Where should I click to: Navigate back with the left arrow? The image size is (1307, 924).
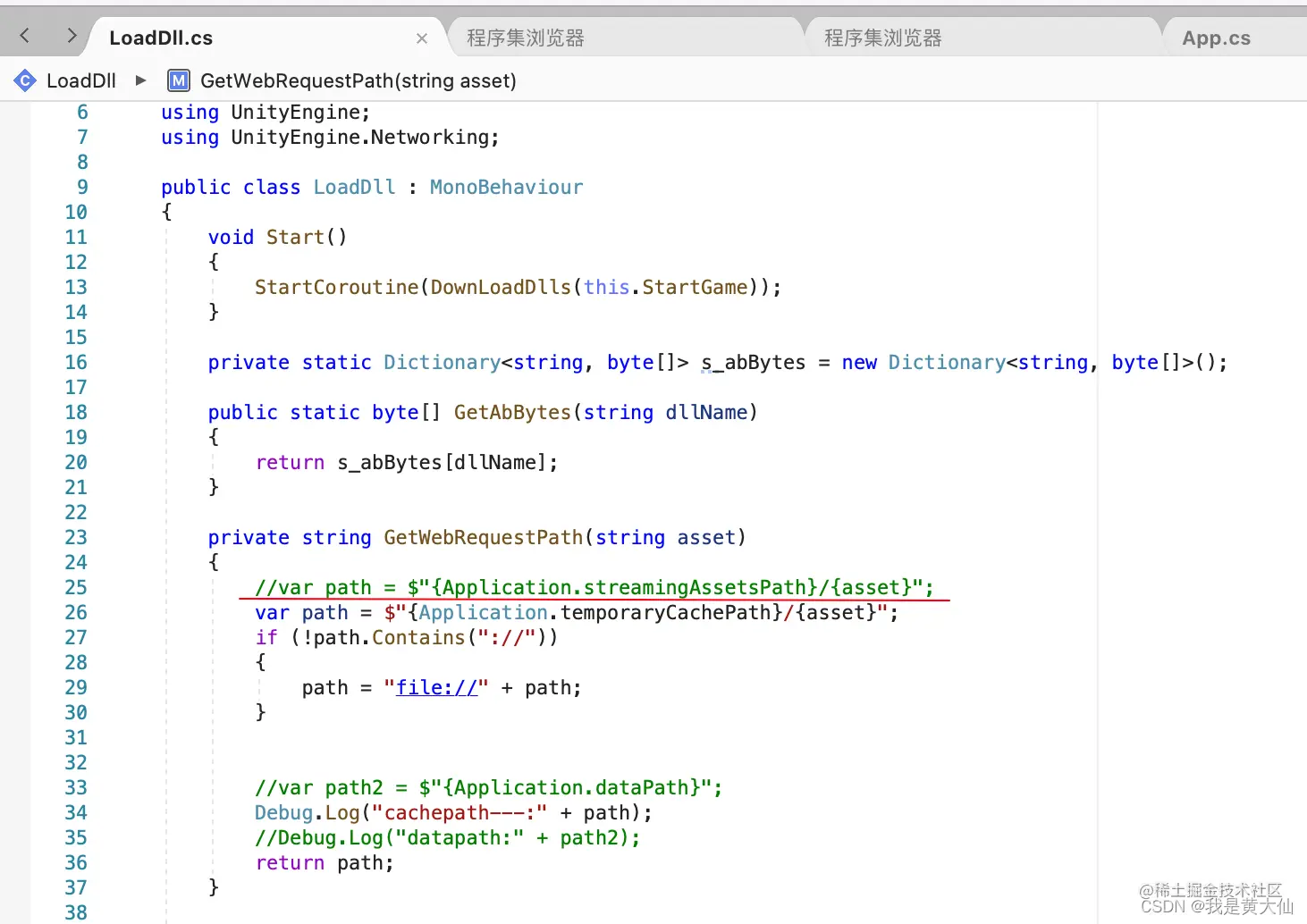25,36
